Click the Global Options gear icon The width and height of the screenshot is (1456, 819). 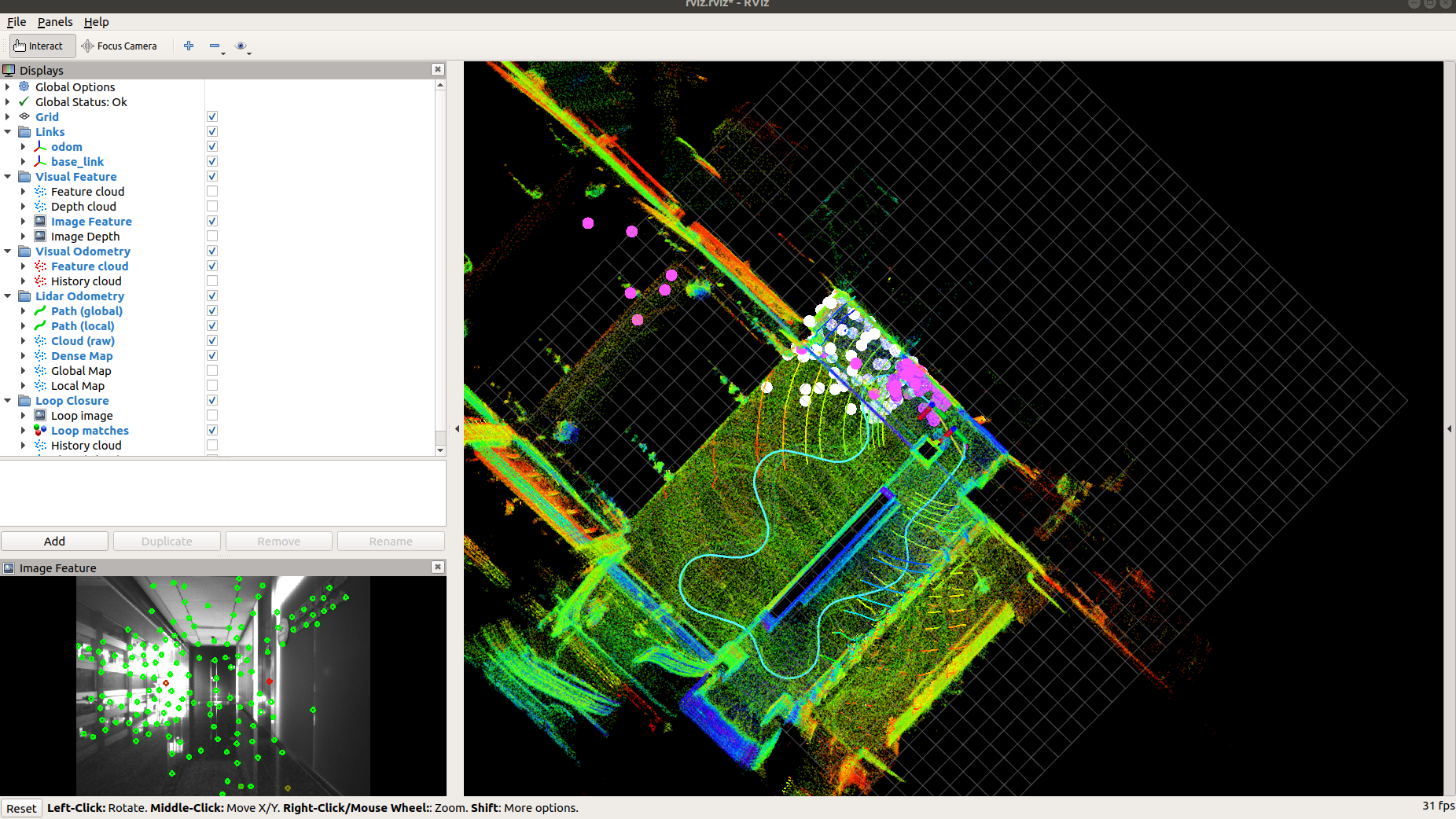[x=24, y=86]
